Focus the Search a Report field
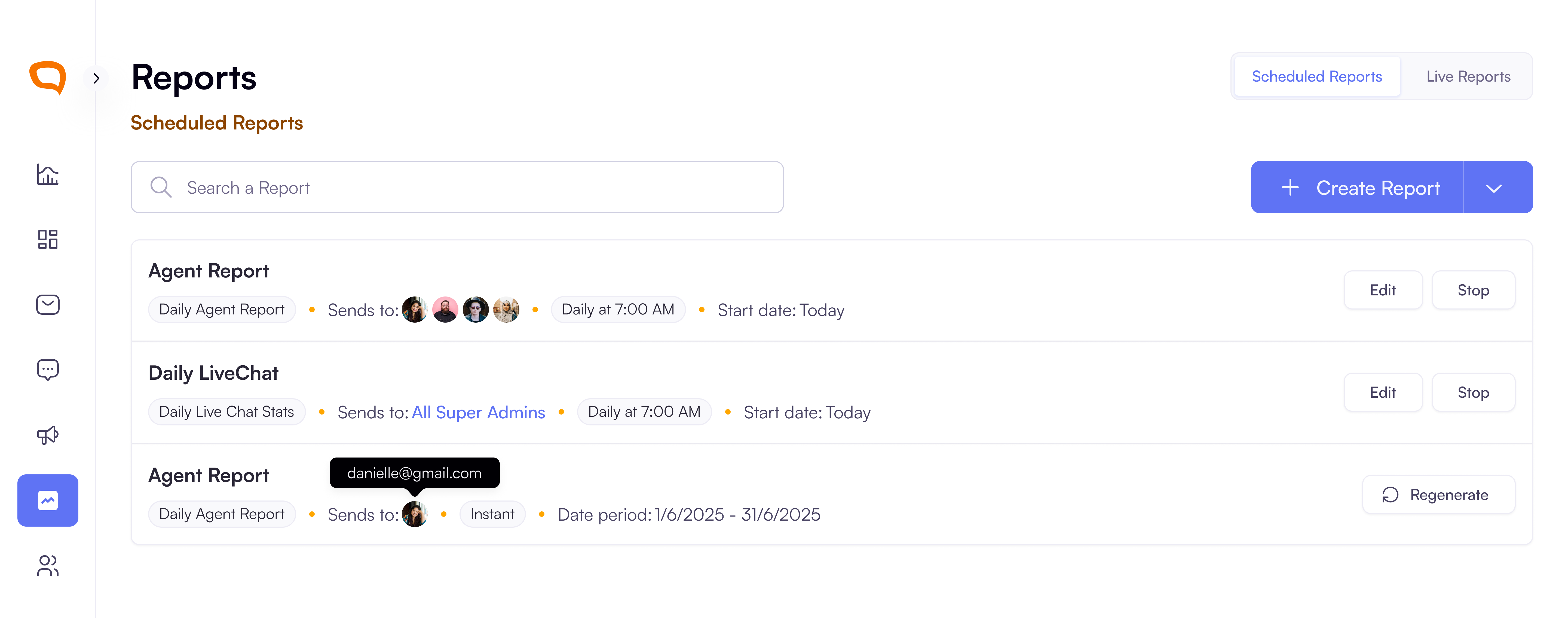This screenshot has height=618, width=1568. pos(457,187)
